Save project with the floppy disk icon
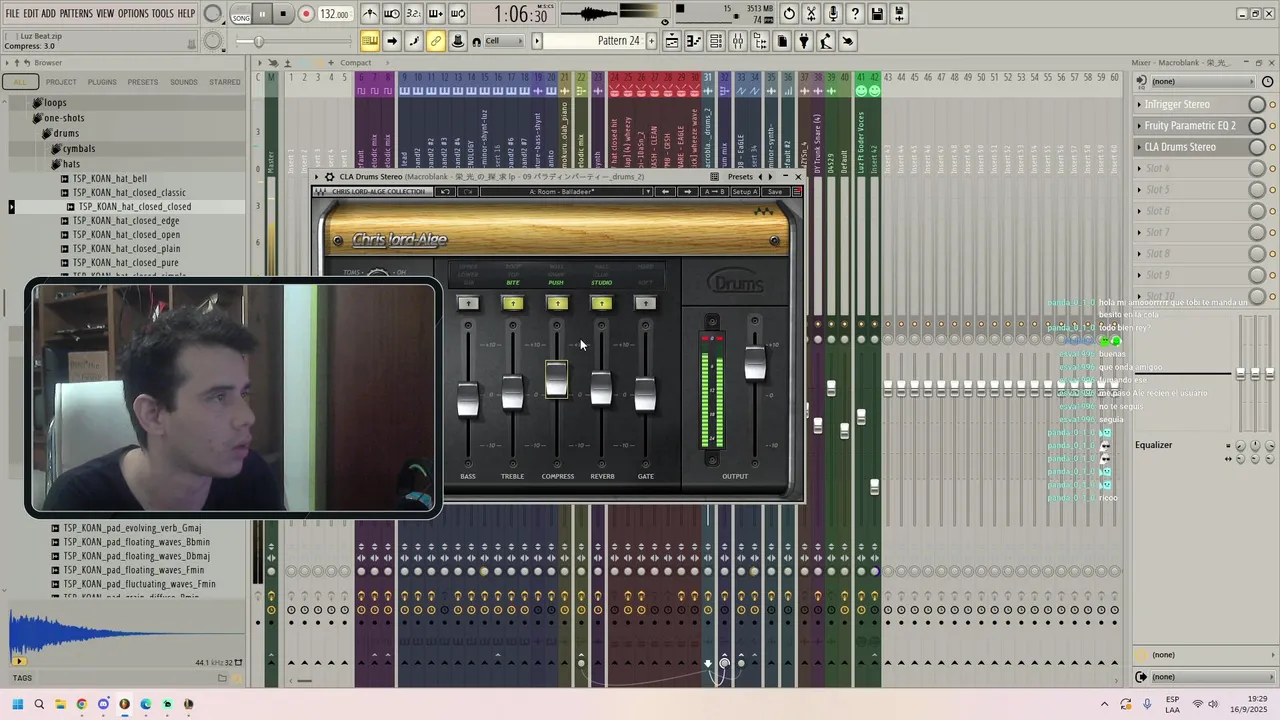 coord(877,14)
